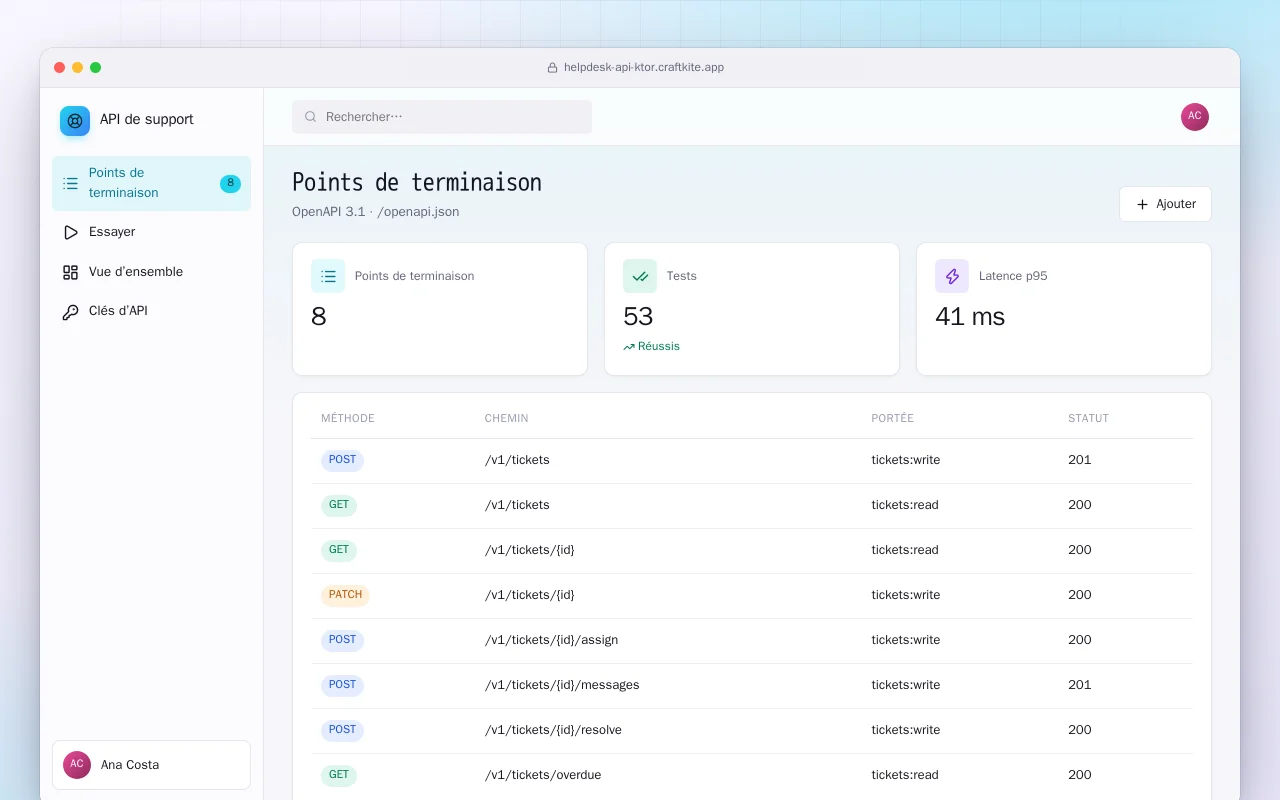
Task: Click the trend arrow icon beside Réussis
Action: (x=629, y=347)
